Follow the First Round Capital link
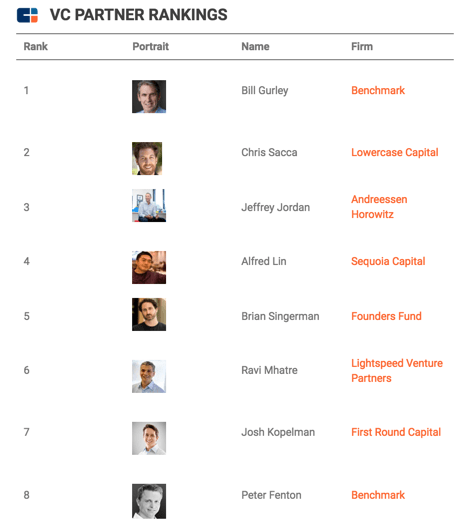Image resolution: width=468 pixels, height=523 pixels. click(396, 432)
